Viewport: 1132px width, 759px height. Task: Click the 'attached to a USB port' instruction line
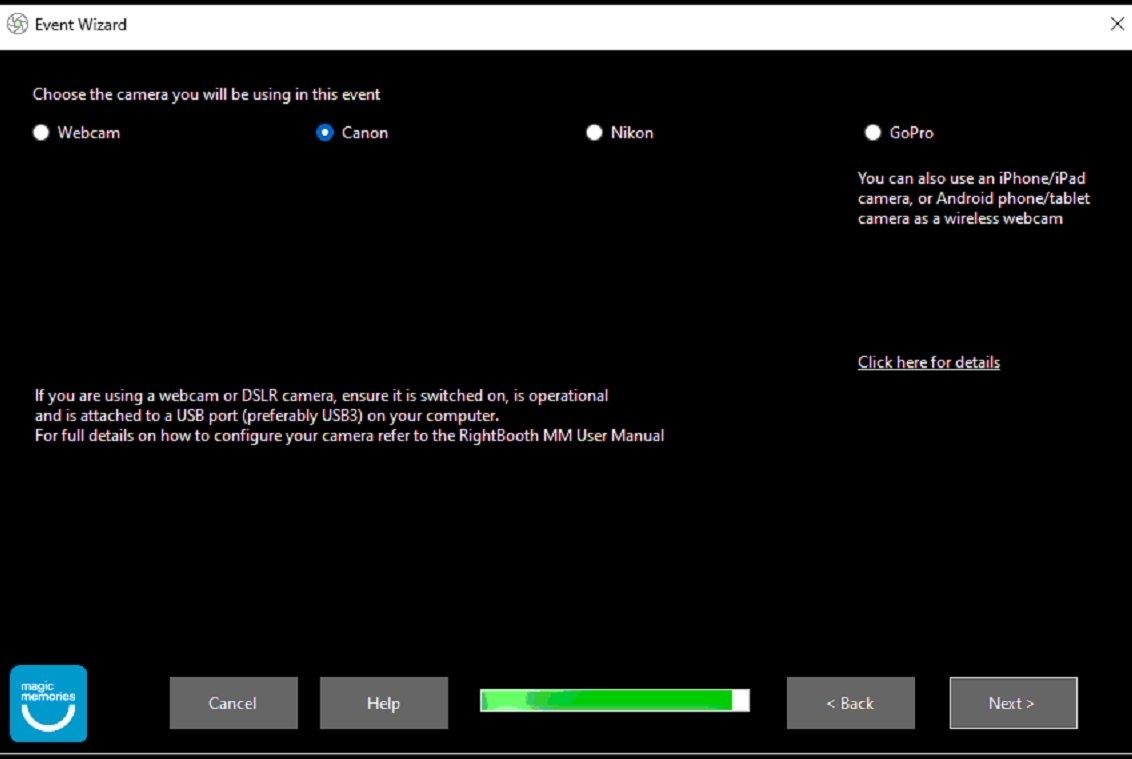coord(266,416)
